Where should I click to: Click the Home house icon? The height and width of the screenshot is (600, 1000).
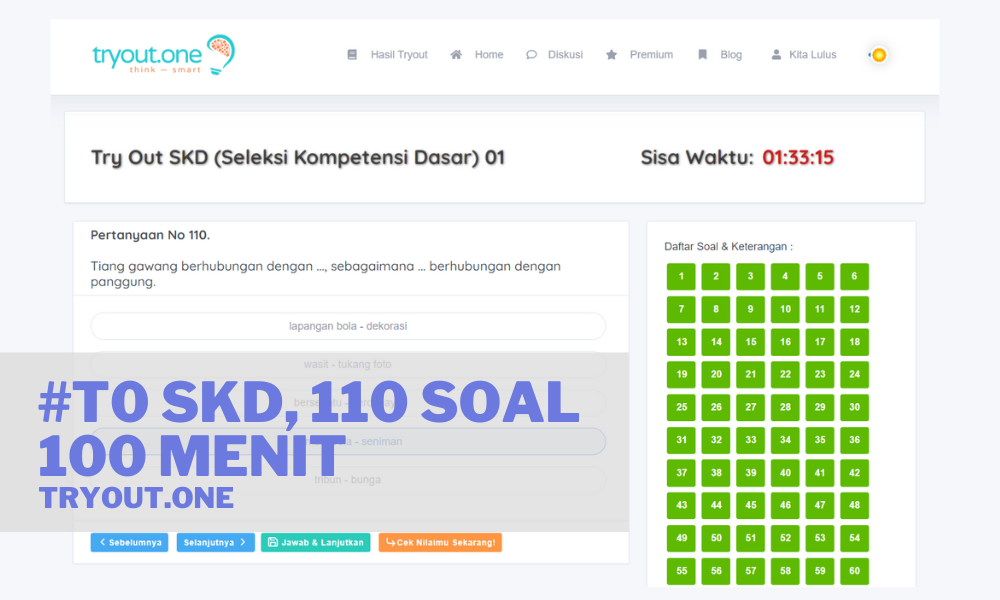pos(455,54)
